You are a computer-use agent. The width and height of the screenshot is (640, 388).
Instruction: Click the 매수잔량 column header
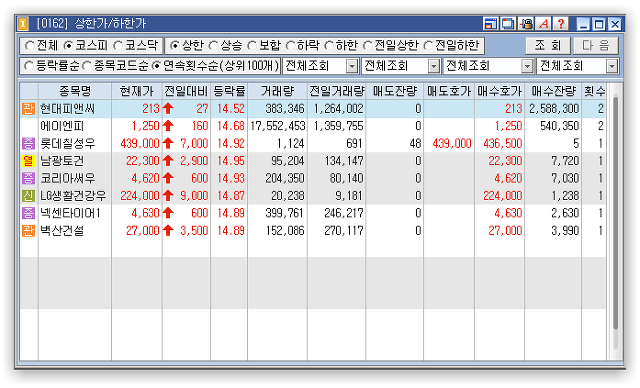coord(553,91)
